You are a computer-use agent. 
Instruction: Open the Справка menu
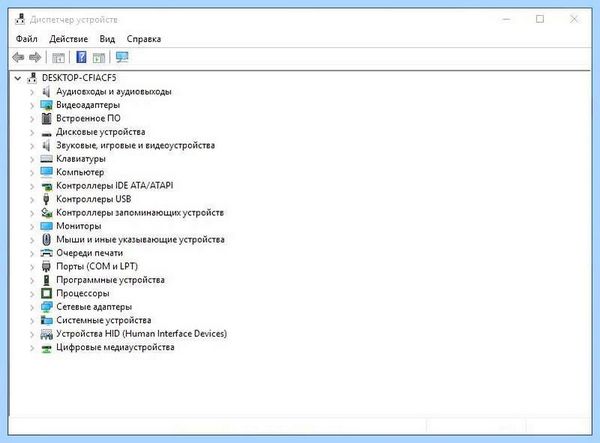click(144, 39)
